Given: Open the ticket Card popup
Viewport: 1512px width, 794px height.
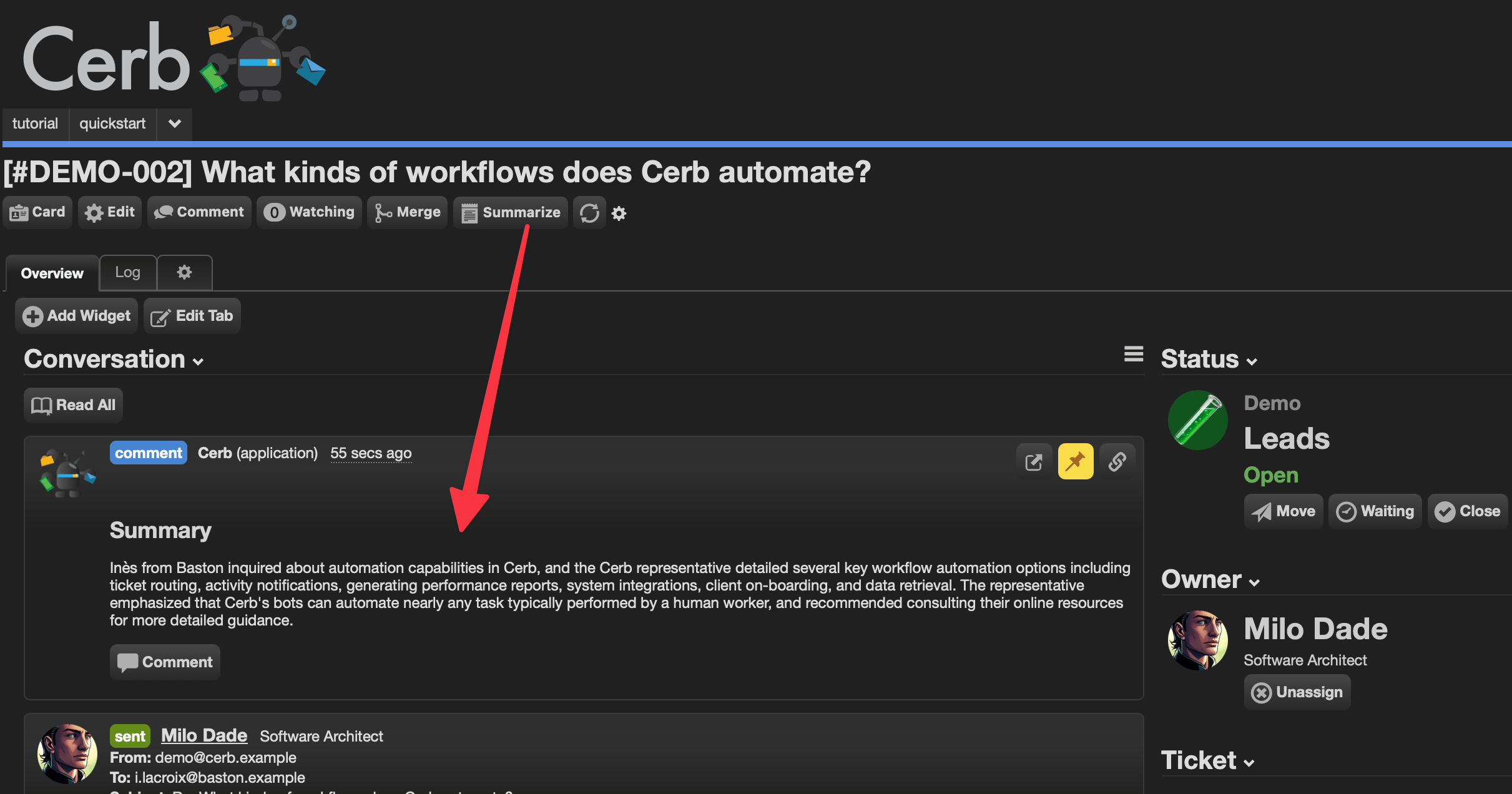Looking at the screenshot, I should pos(37,212).
